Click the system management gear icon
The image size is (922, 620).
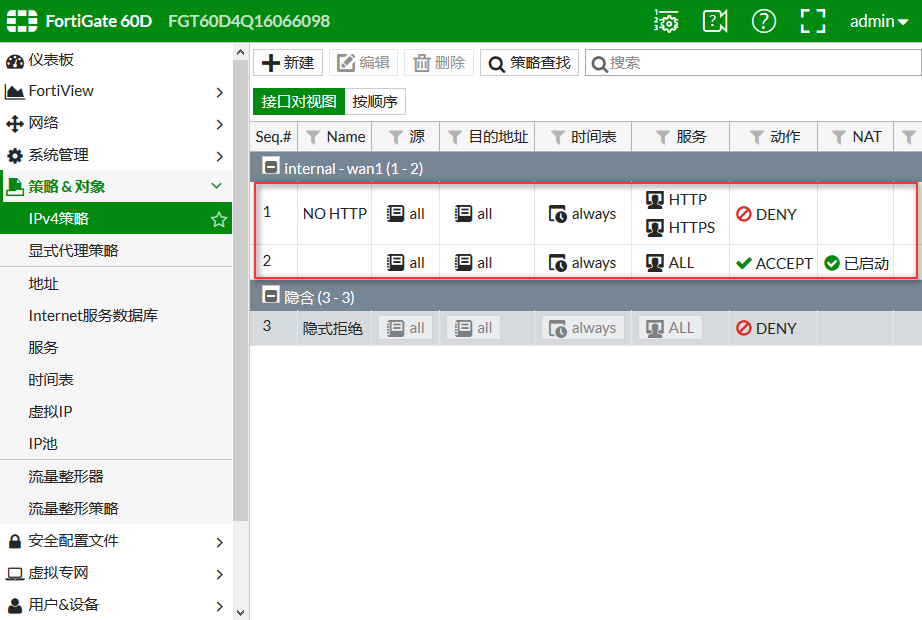pos(15,155)
